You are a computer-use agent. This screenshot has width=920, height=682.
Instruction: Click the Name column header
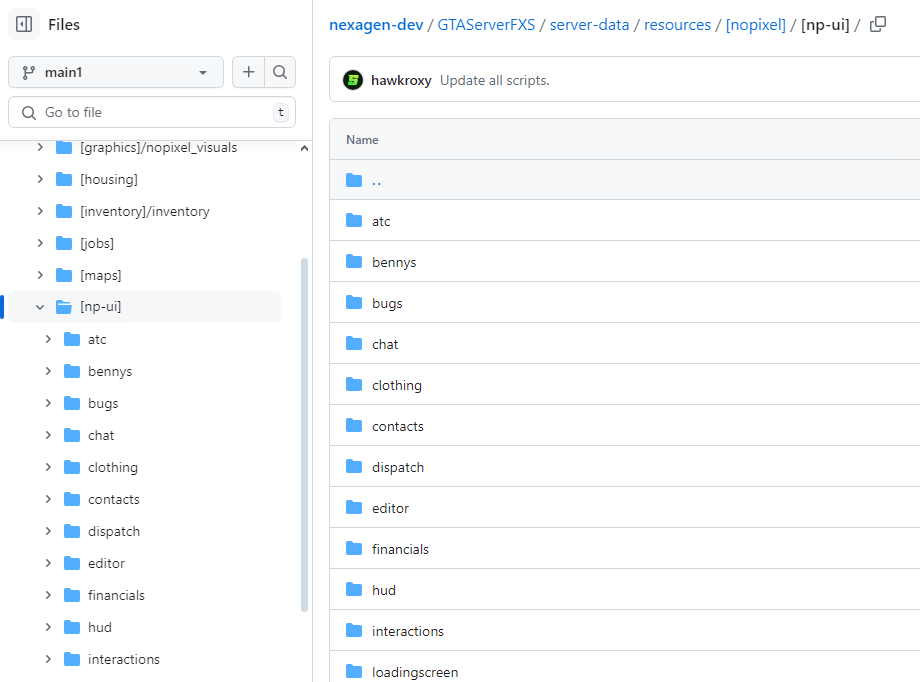pos(362,140)
